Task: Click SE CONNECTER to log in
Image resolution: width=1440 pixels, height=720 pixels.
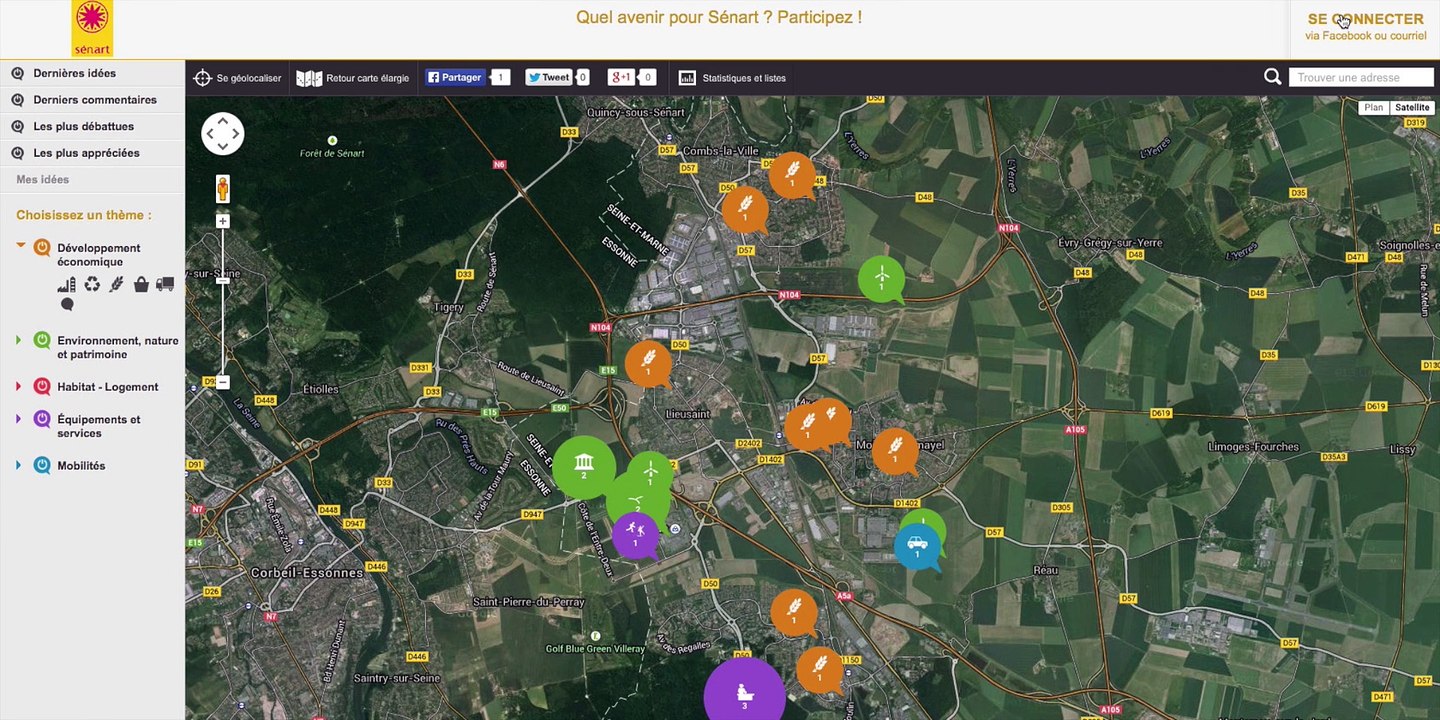Action: [1365, 19]
